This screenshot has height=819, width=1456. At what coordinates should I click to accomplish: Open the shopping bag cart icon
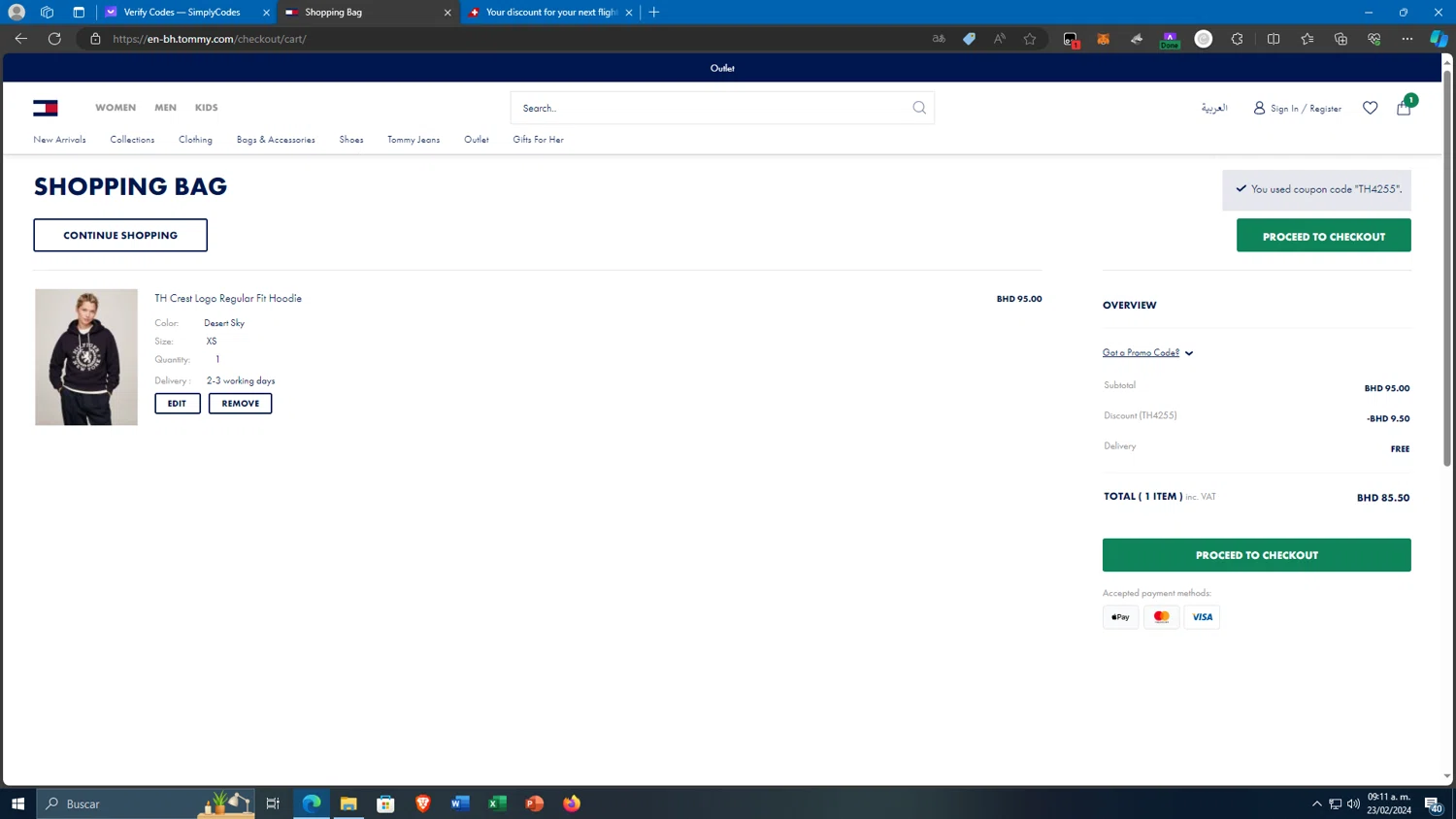[1404, 108]
